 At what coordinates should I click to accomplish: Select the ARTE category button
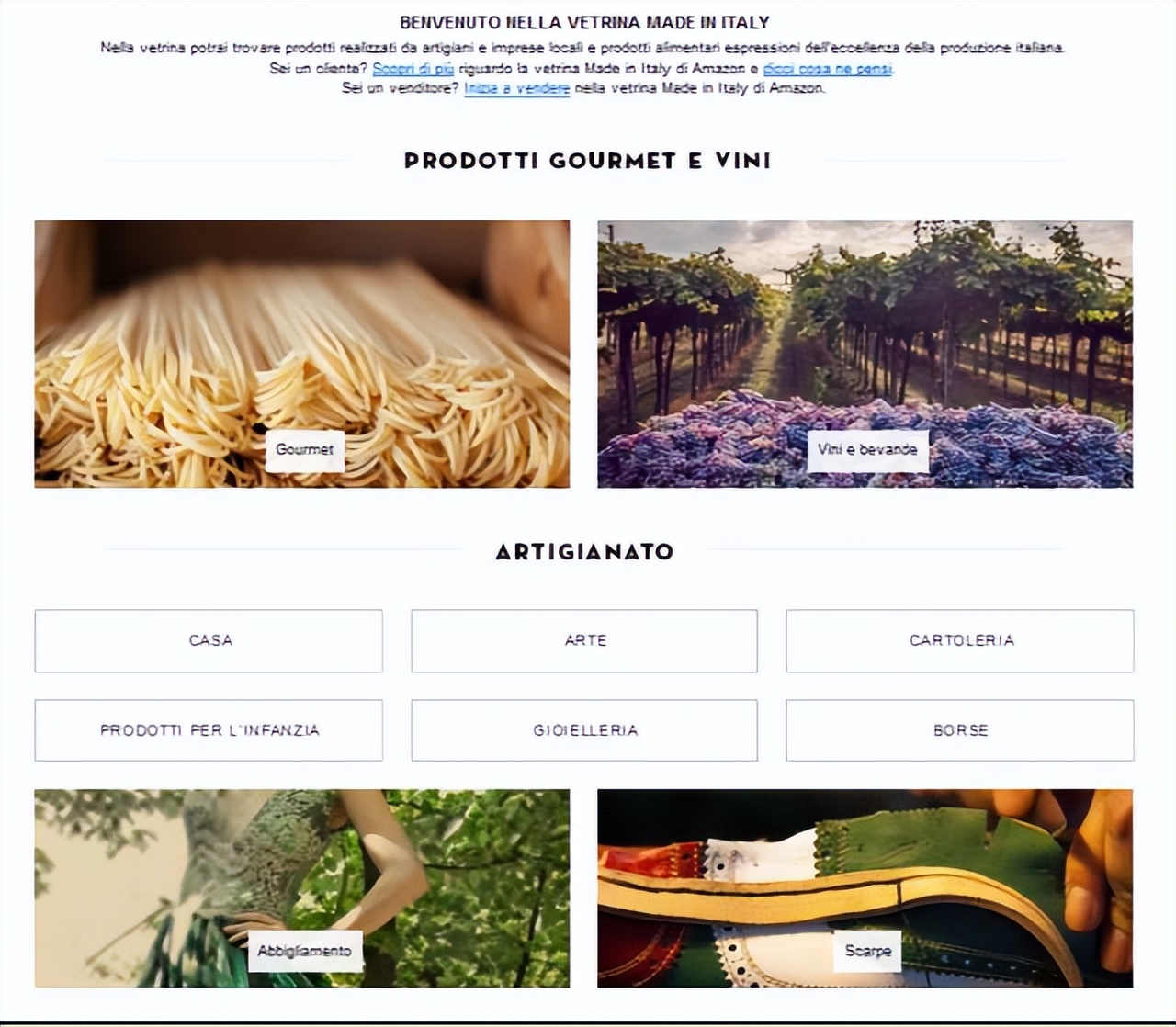(584, 640)
